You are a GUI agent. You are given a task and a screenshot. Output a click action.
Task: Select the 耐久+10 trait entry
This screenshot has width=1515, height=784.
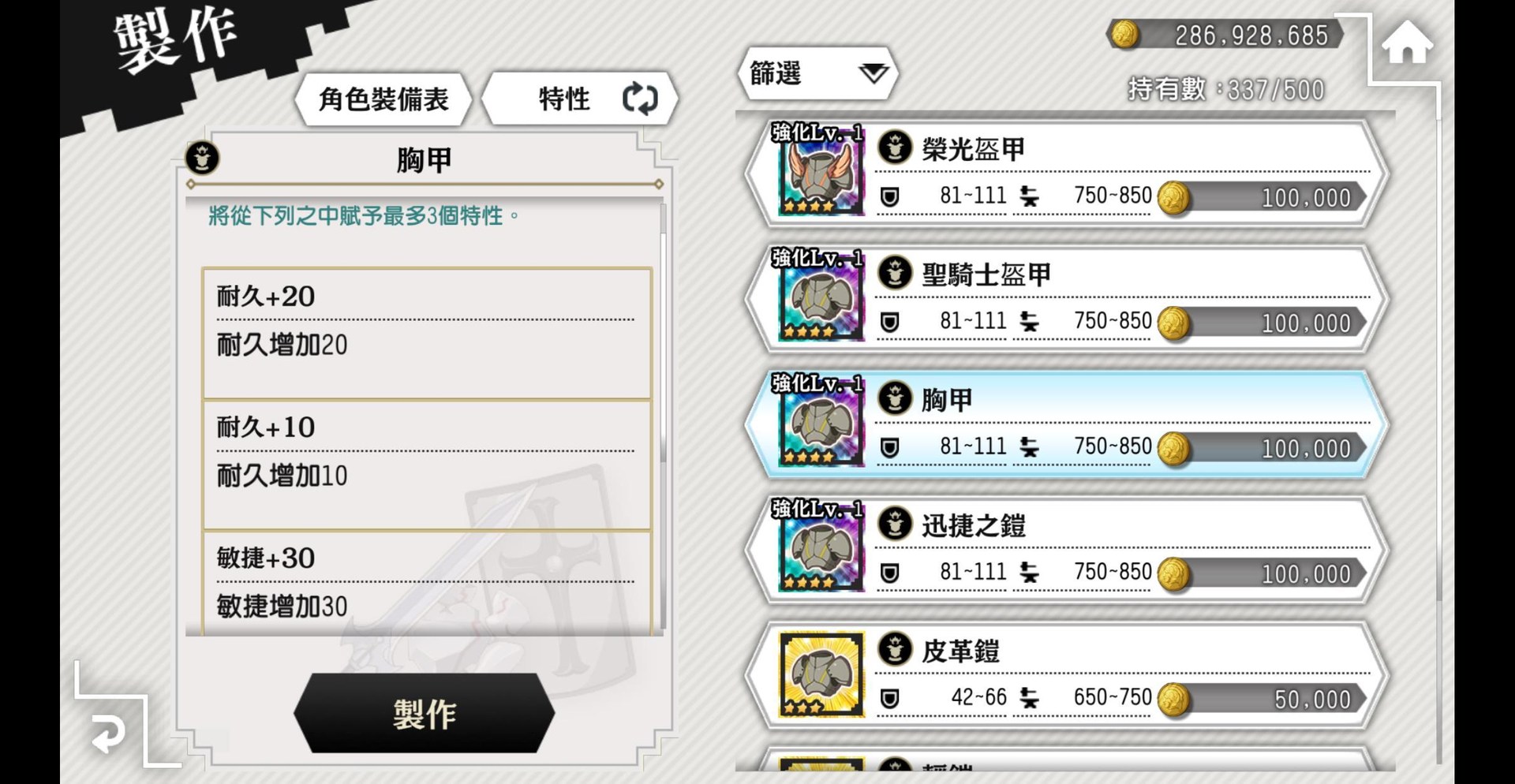point(427,465)
